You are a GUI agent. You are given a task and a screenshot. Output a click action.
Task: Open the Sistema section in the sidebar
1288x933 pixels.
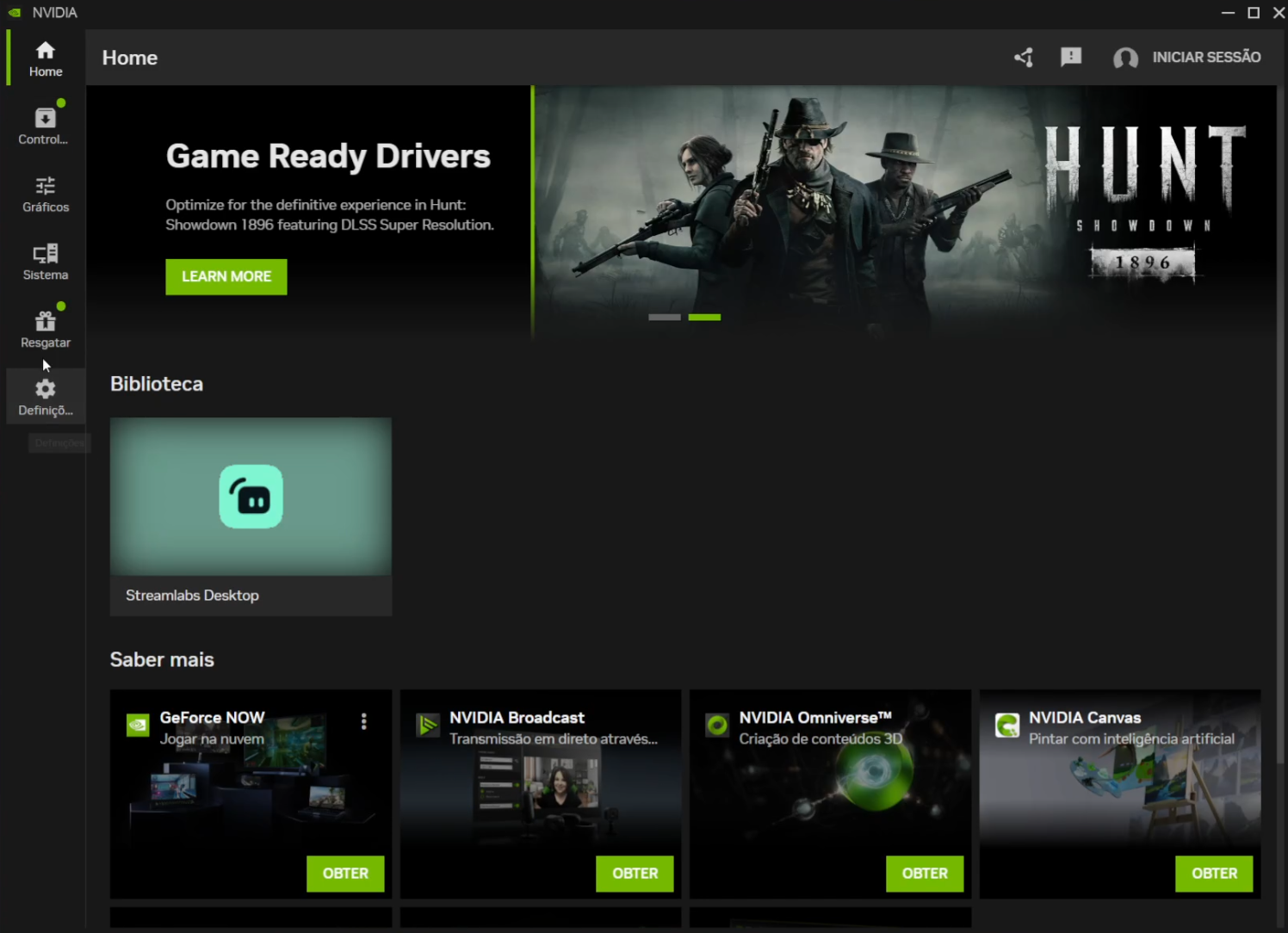click(45, 261)
